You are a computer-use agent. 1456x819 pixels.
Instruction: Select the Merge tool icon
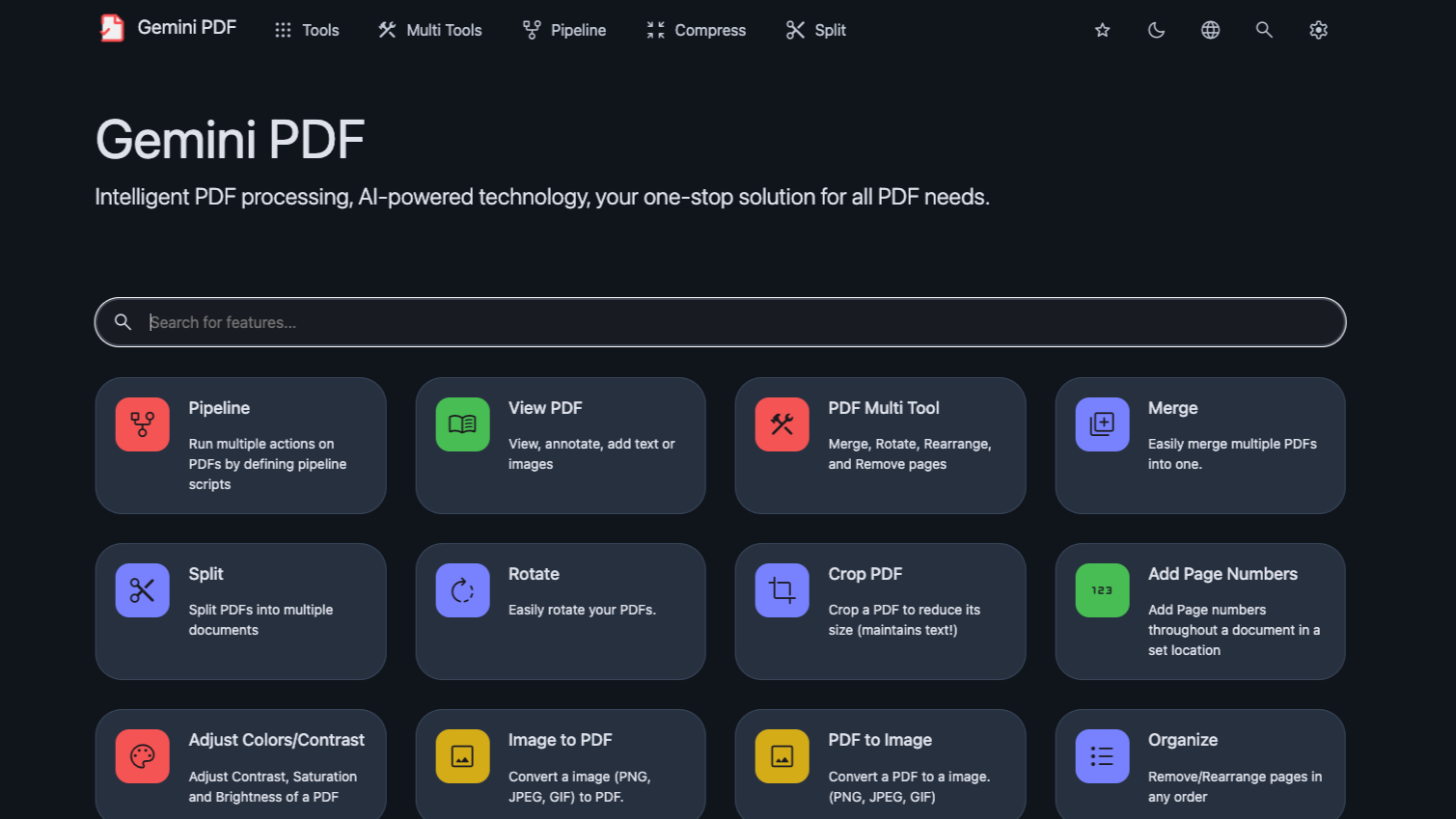click(x=1102, y=423)
